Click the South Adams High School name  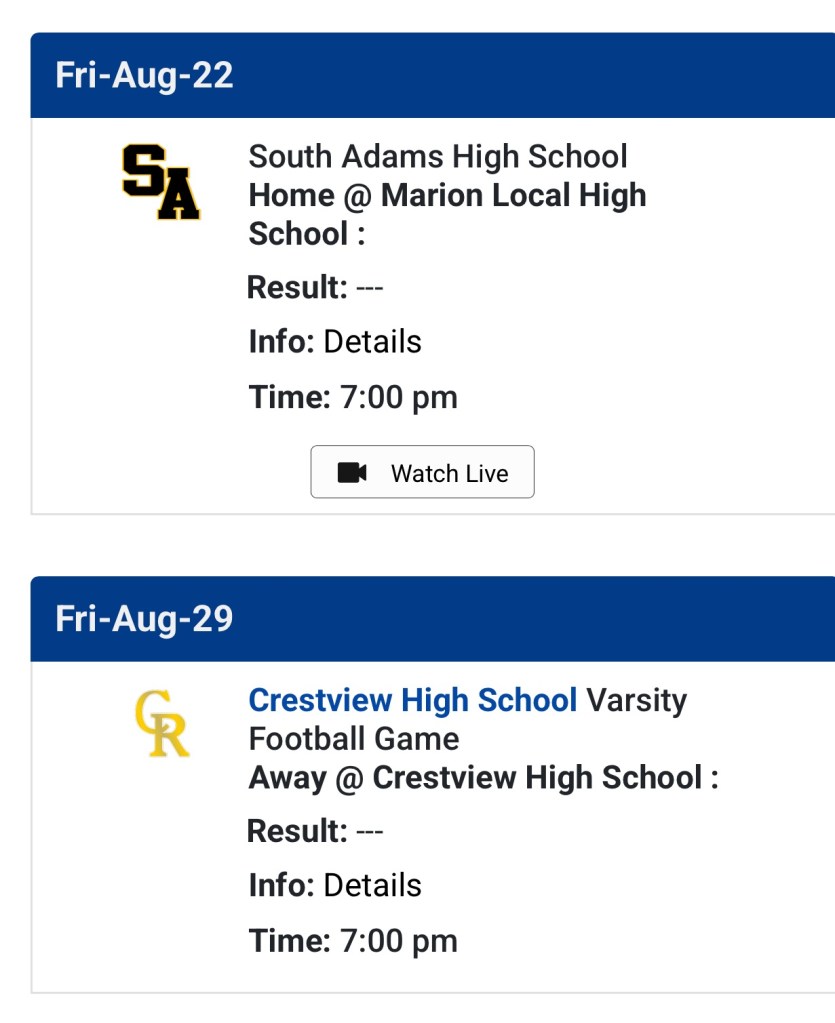438,156
